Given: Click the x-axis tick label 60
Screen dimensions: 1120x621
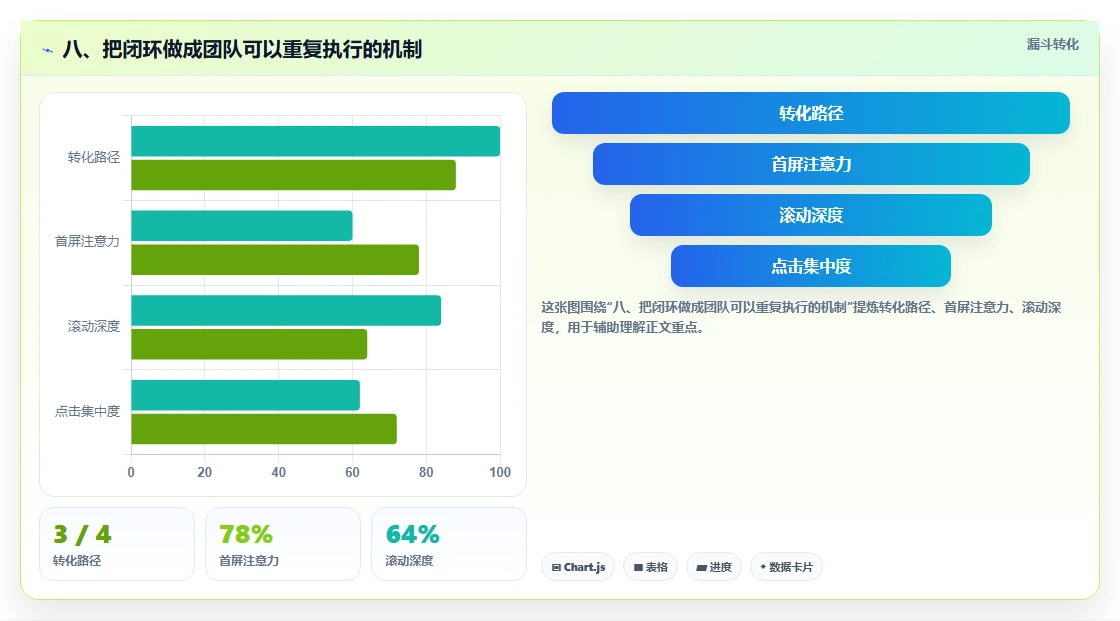Looking at the screenshot, I should coord(352,472).
